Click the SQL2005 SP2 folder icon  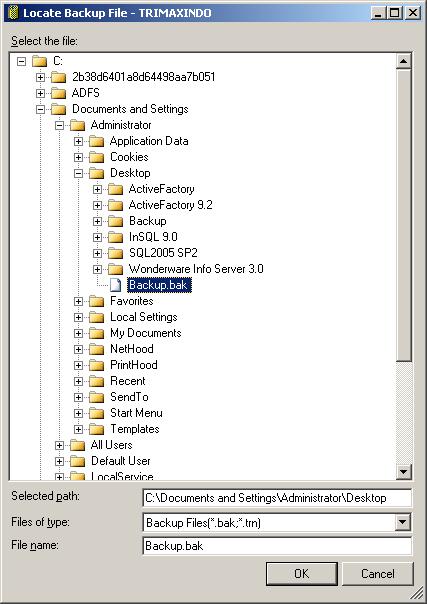point(116,253)
